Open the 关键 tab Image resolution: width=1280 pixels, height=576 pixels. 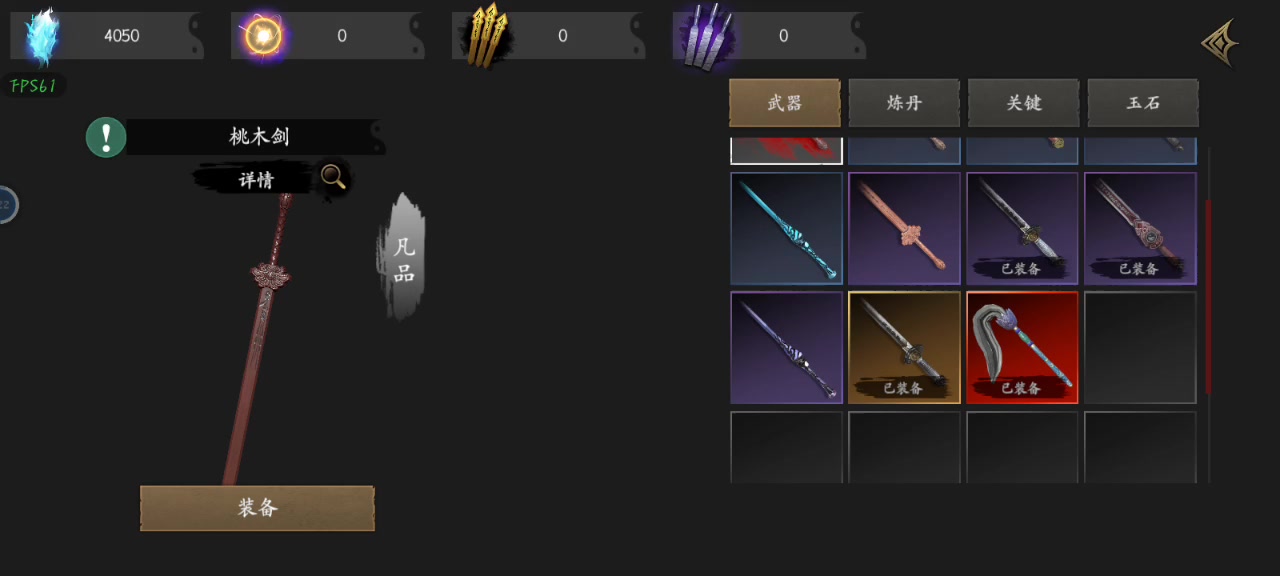1024,103
